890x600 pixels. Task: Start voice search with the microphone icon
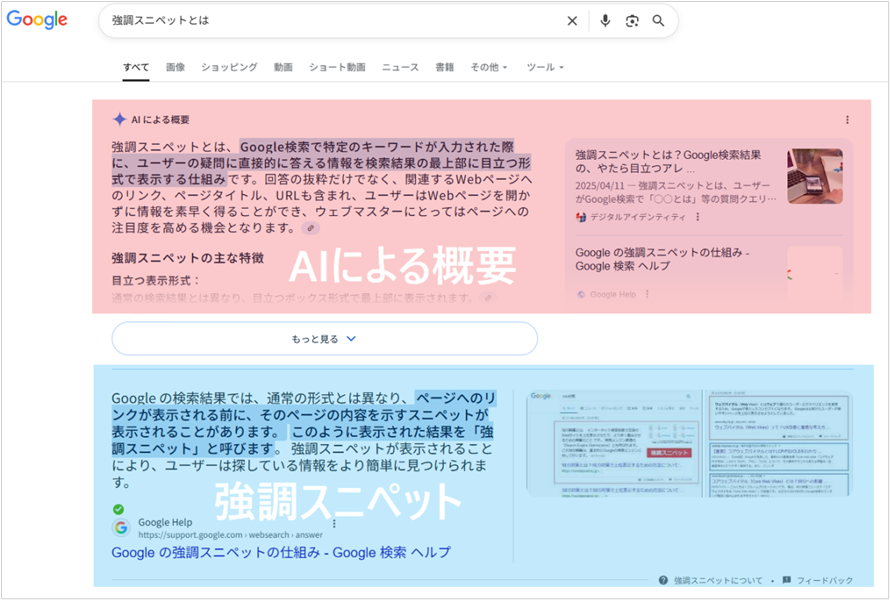point(605,21)
